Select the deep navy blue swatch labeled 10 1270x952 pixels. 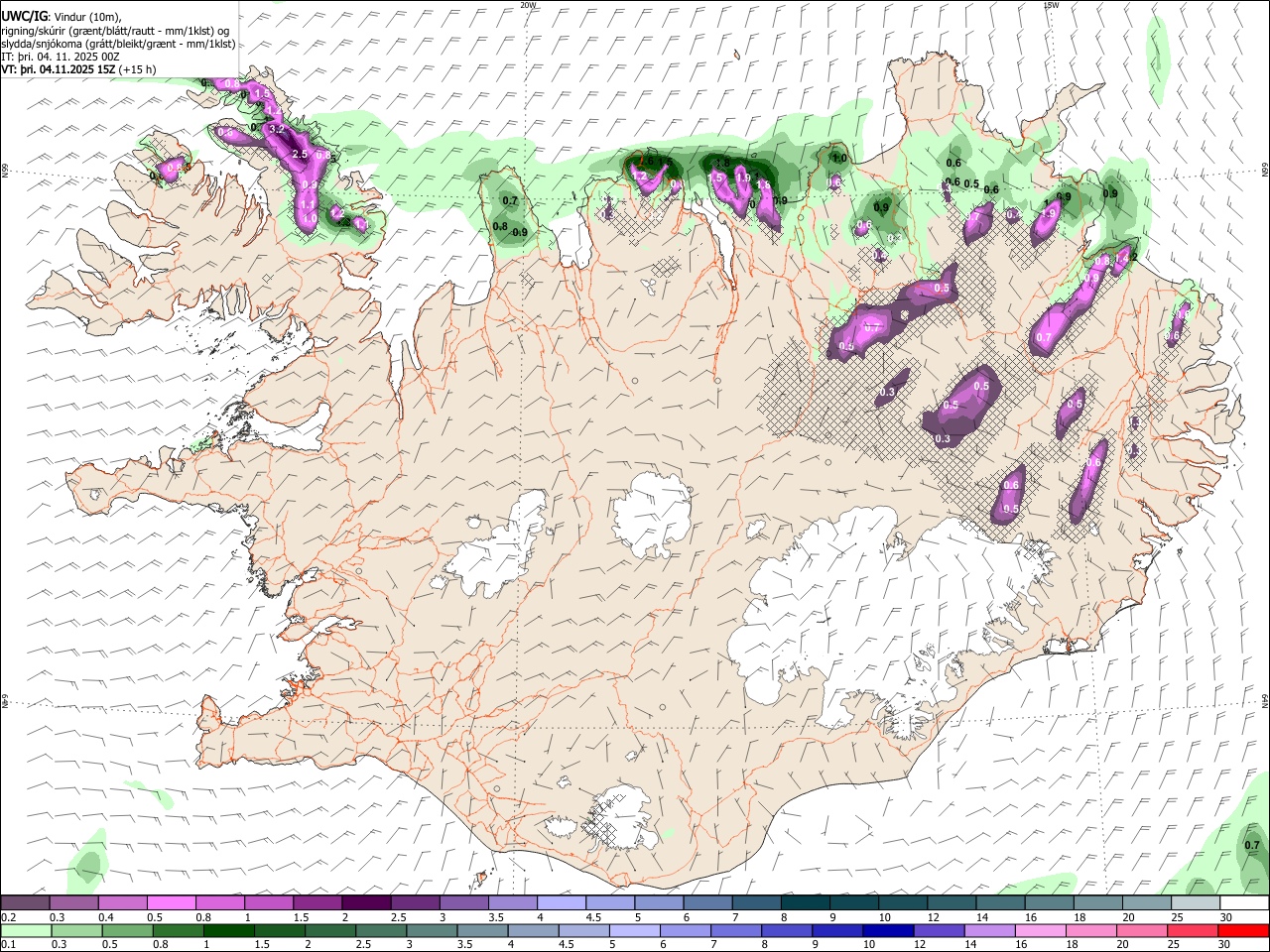[888, 930]
